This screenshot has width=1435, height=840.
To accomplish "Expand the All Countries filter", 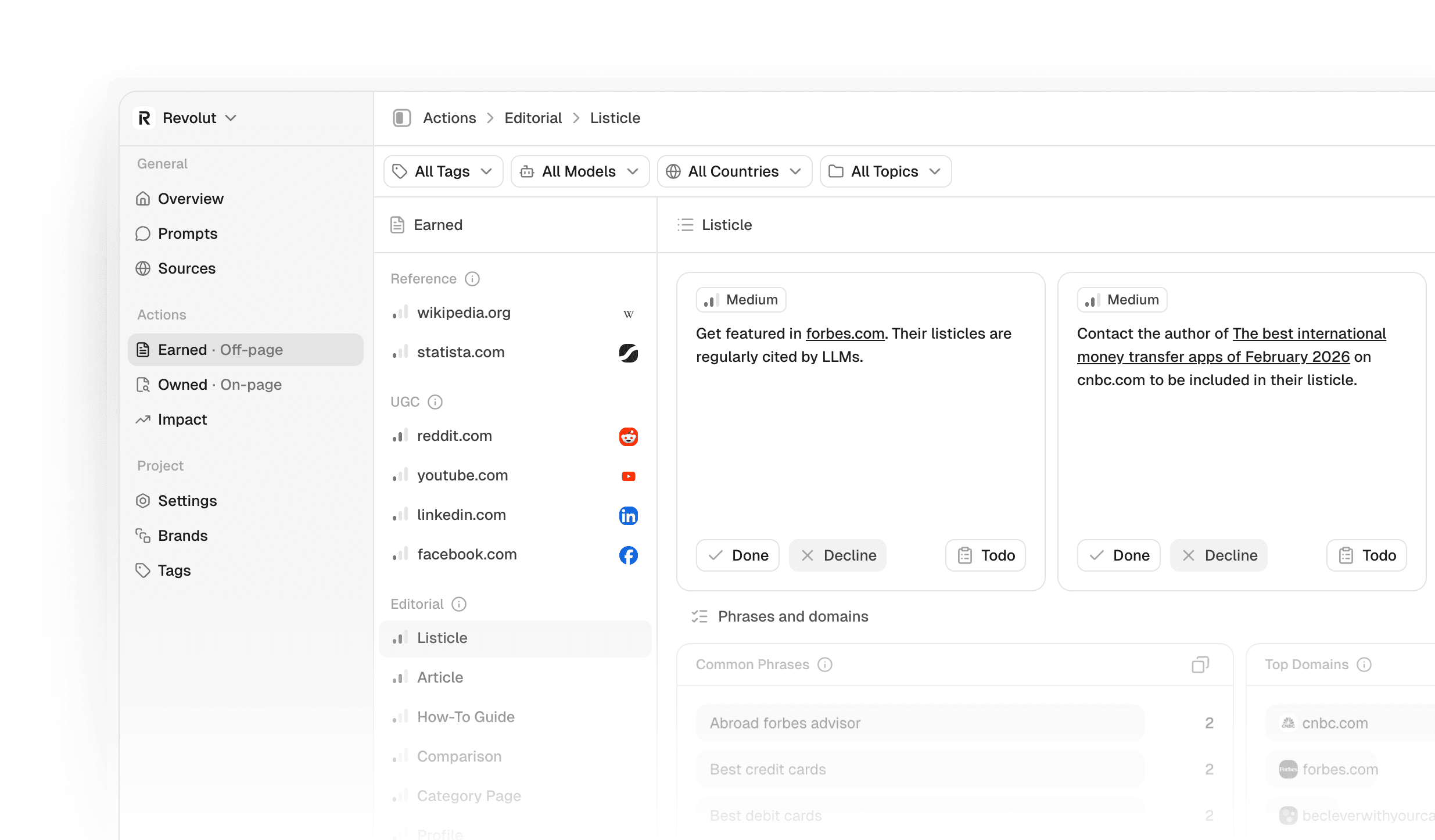I will 734,171.
